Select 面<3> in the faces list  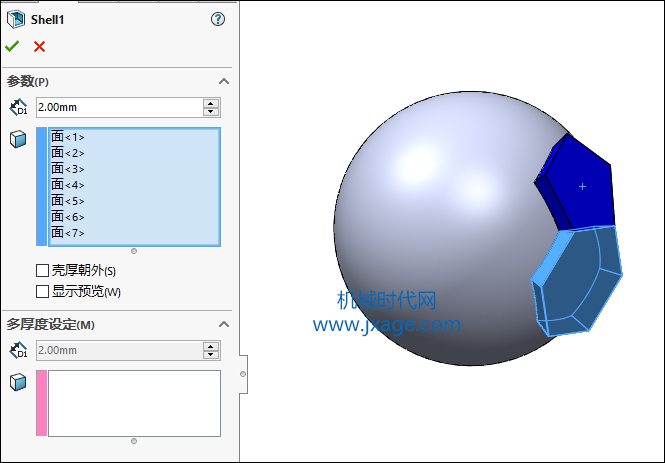click(68, 169)
